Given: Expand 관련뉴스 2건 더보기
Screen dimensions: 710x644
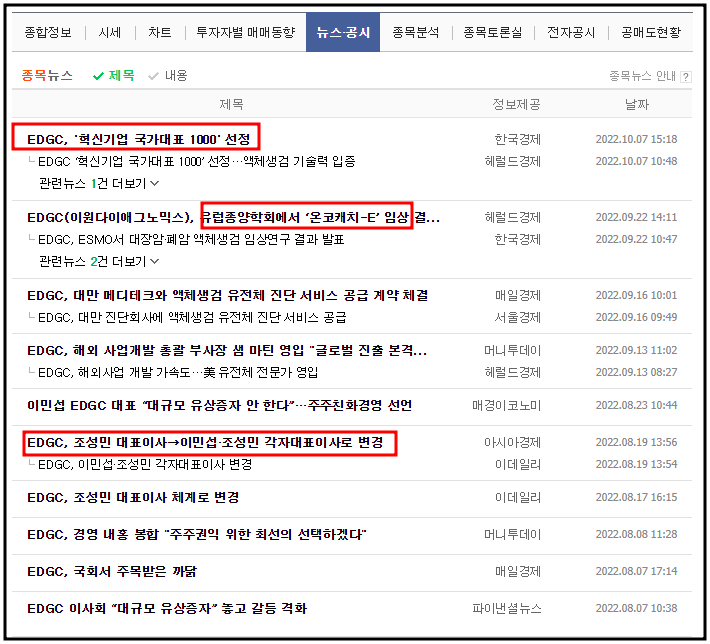Looking at the screenshot, I should (99, 261).
